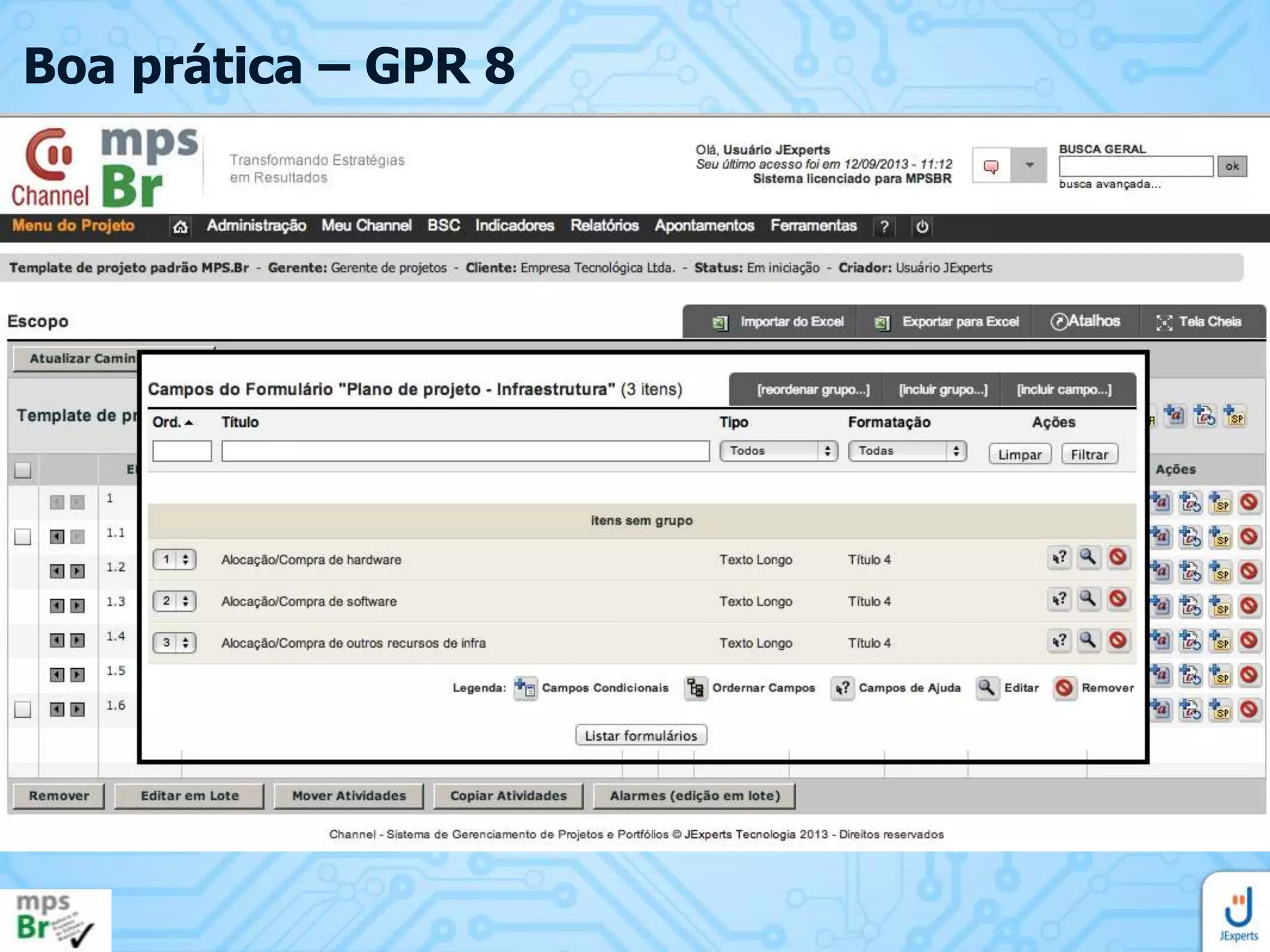Check the checkbox for row 1.1
Screen dimensions: 1270x952
tap(22, 537)
